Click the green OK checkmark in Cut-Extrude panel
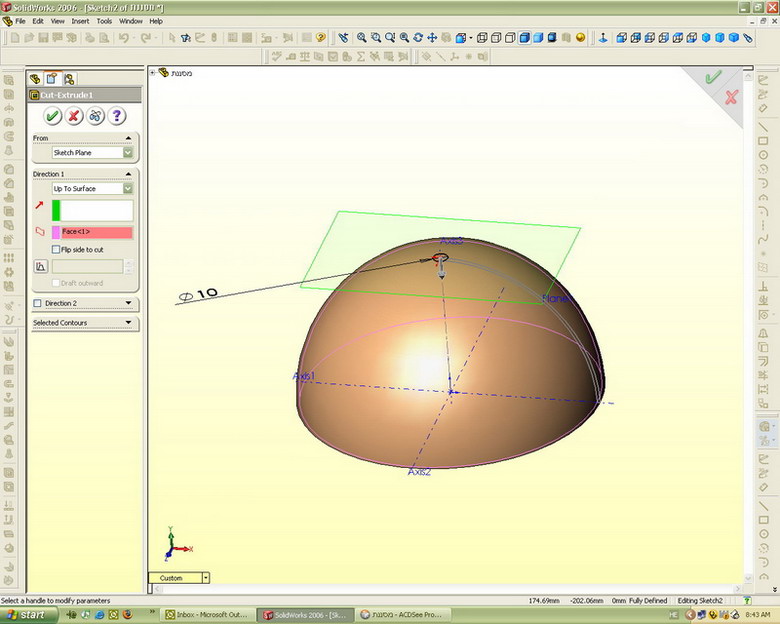This screenshot has height=624, width=780. pos(52,116)
